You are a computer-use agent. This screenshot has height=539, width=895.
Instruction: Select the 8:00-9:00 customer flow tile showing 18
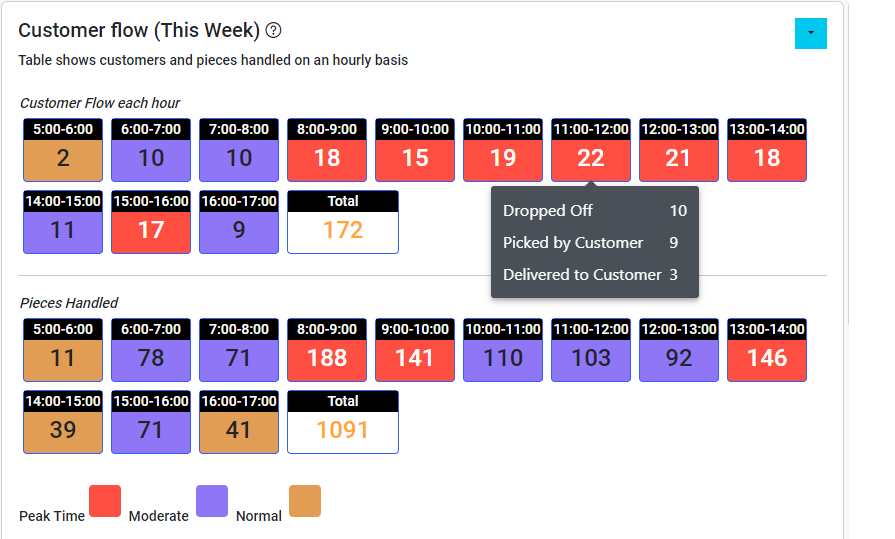[x=327, y=151]
